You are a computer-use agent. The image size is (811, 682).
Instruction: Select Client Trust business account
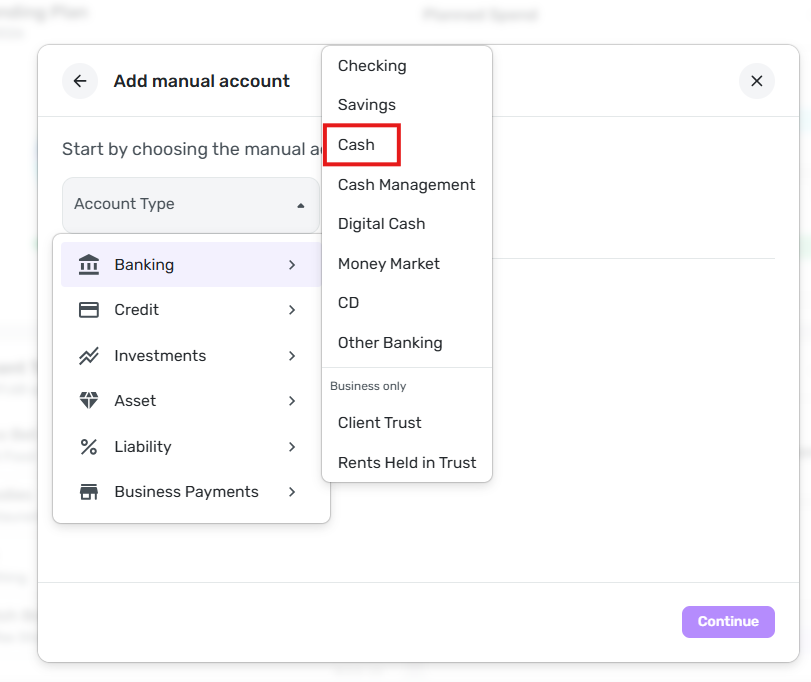380,423
